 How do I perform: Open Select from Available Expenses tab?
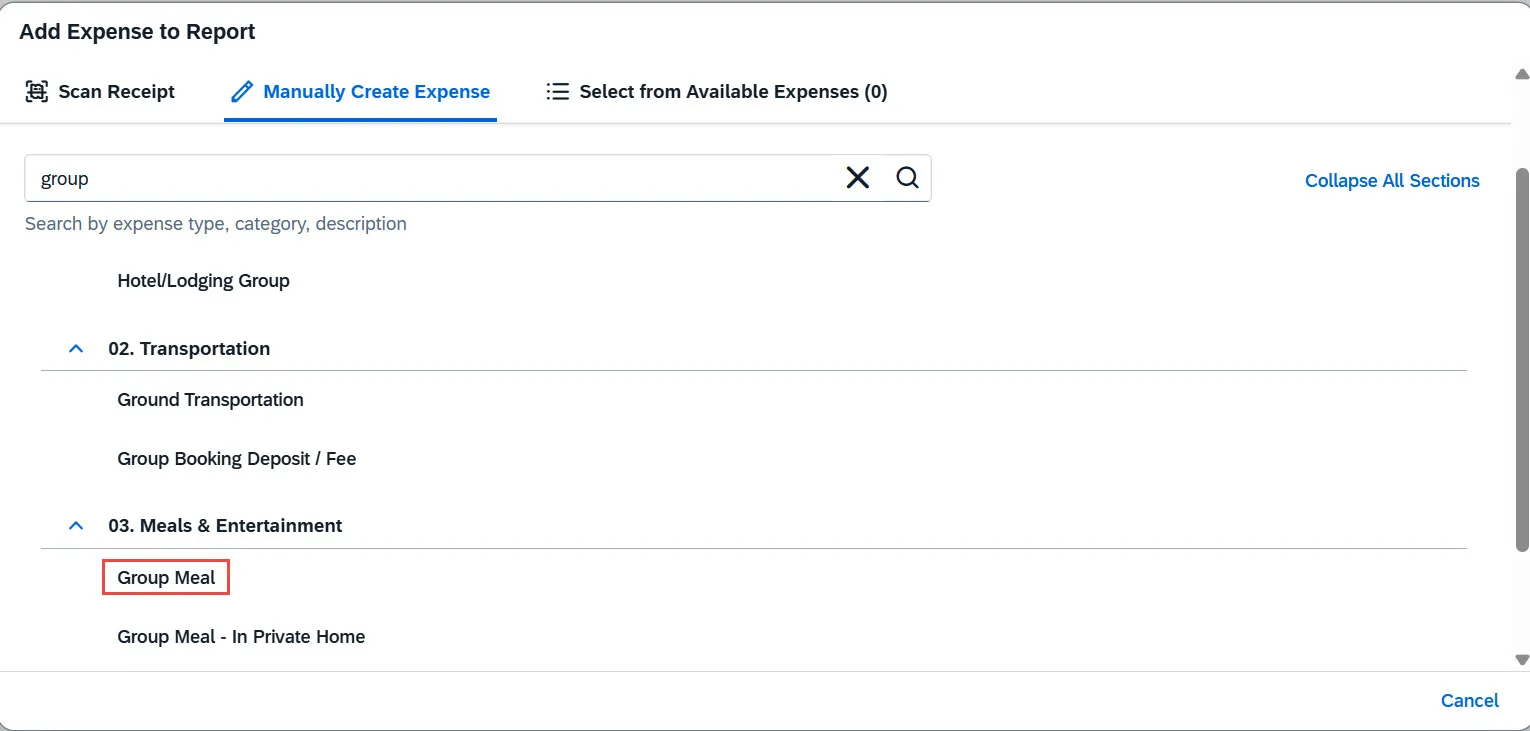[x=717, y=92]
